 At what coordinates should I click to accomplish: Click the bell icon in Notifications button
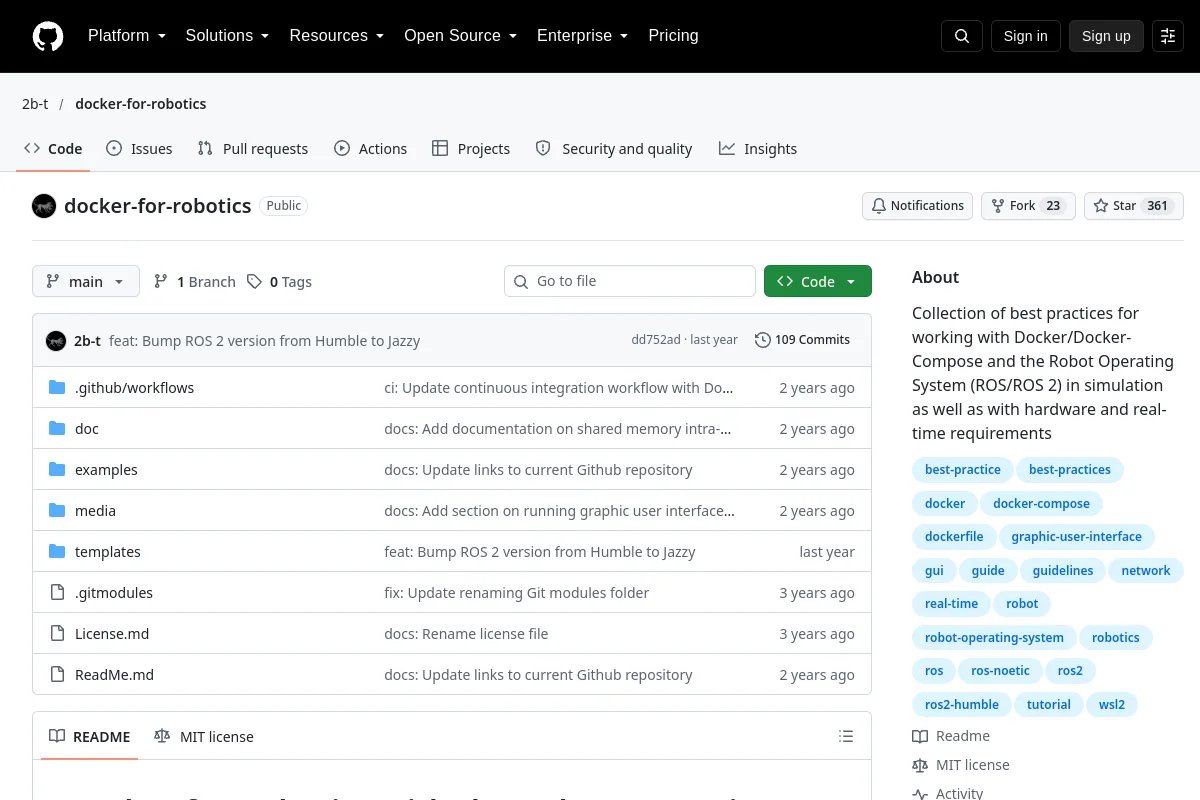click(879, 206)
